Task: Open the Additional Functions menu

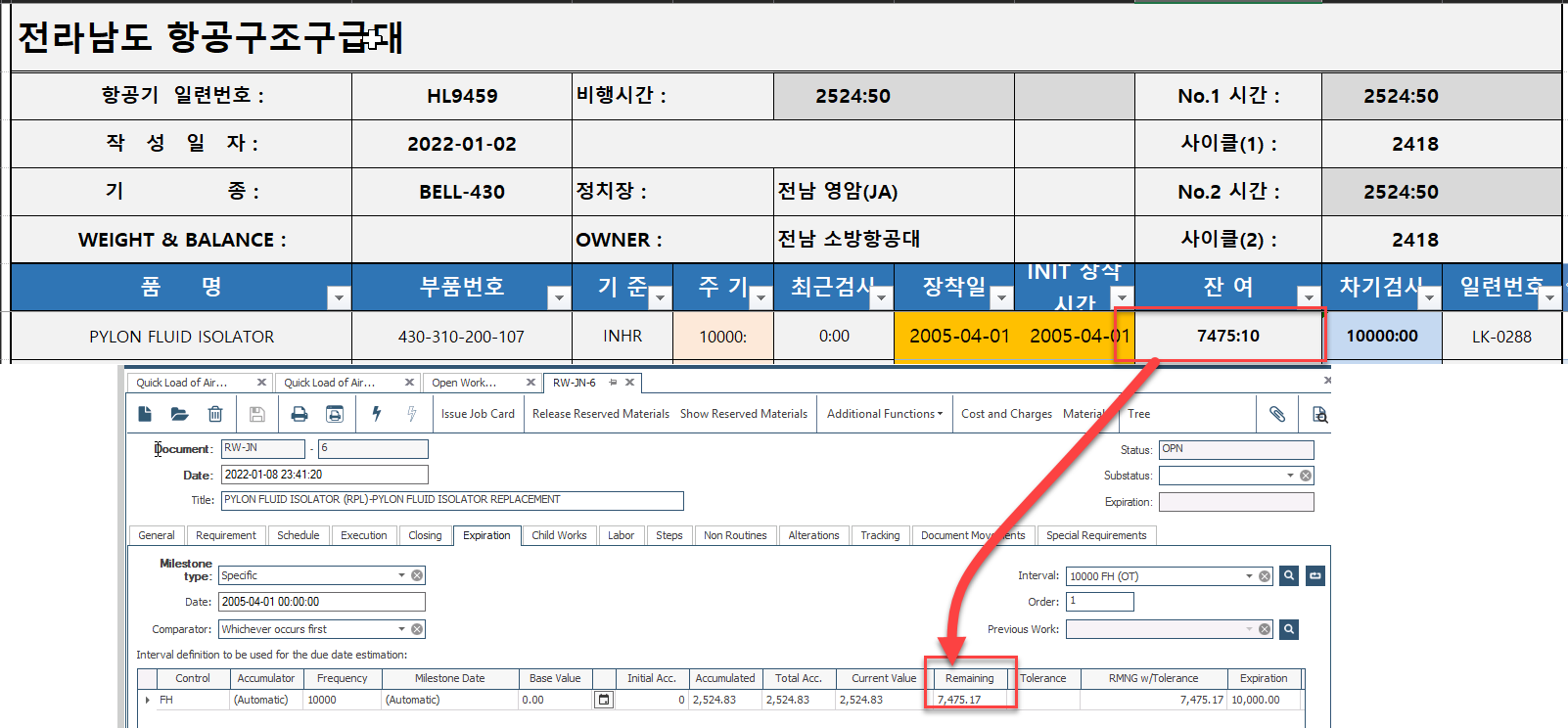Action: [x=884, y=414]
